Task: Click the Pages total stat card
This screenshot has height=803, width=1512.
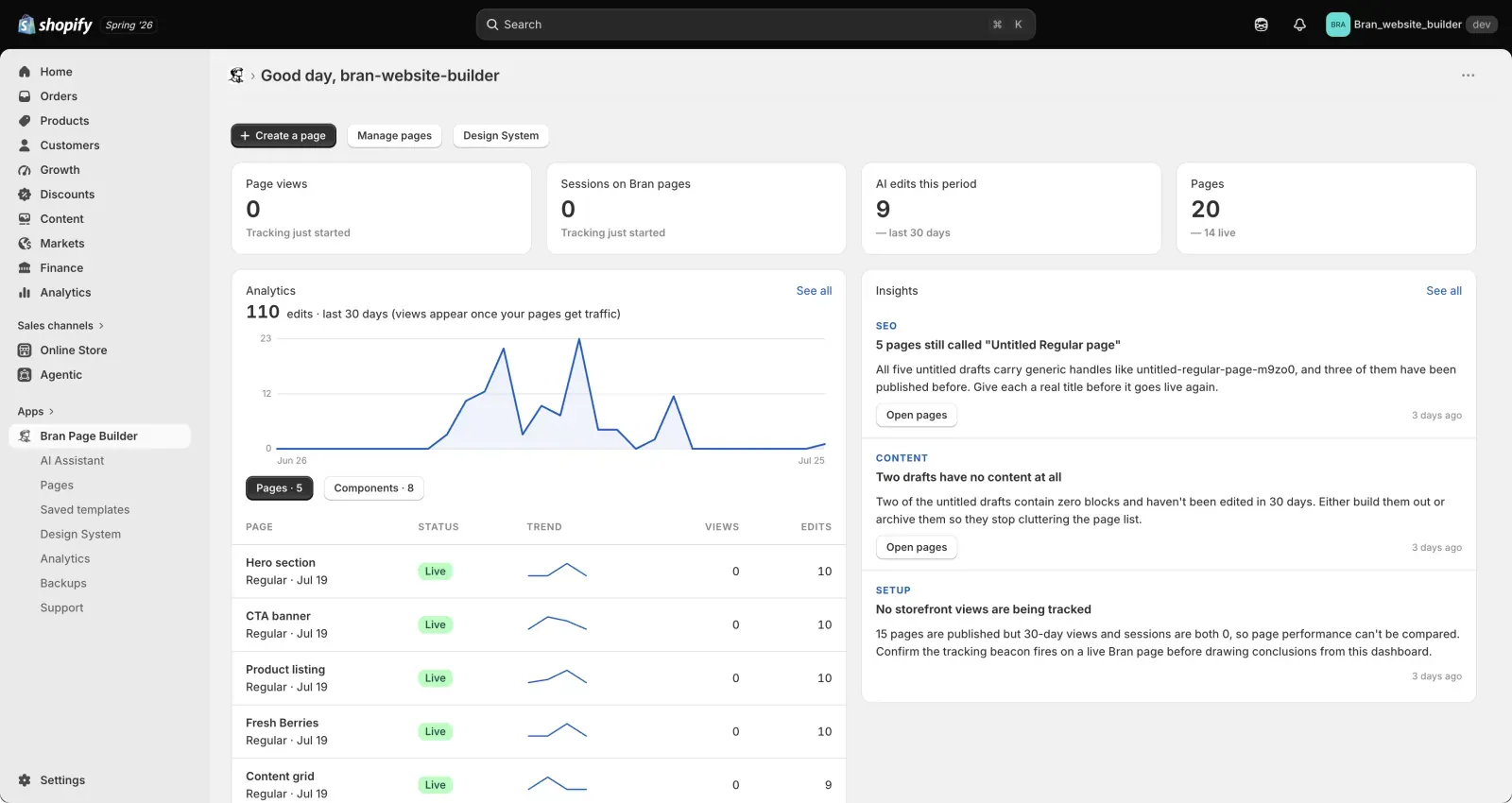Action: coord(1326,209)
